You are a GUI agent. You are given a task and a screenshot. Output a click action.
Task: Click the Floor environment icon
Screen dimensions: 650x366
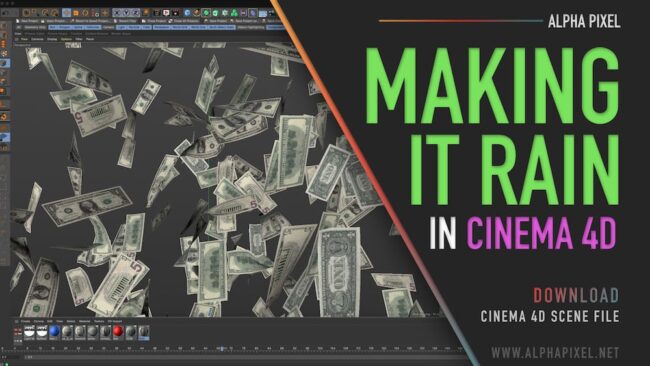click(x=263, y=13)
